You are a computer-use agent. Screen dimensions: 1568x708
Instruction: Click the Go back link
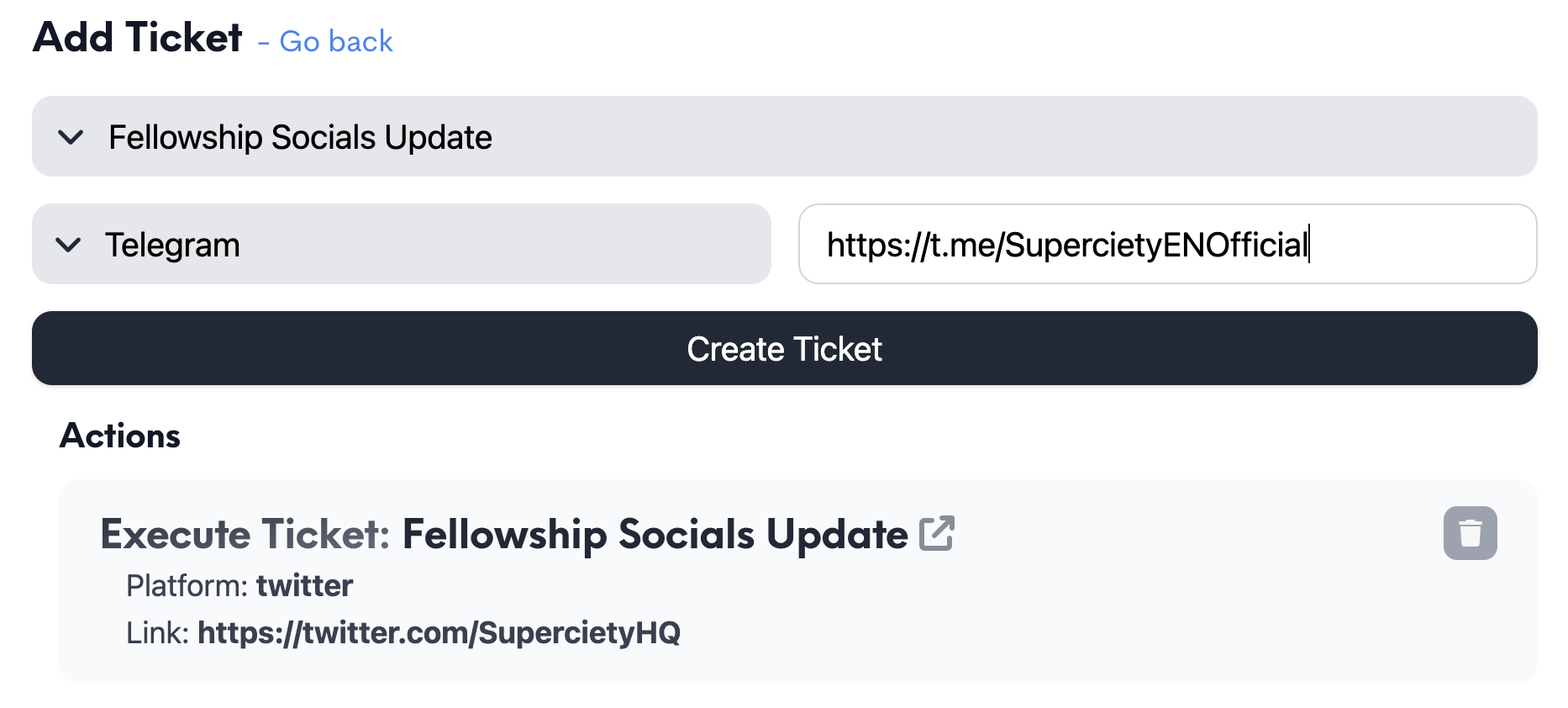tap(336, 41)
